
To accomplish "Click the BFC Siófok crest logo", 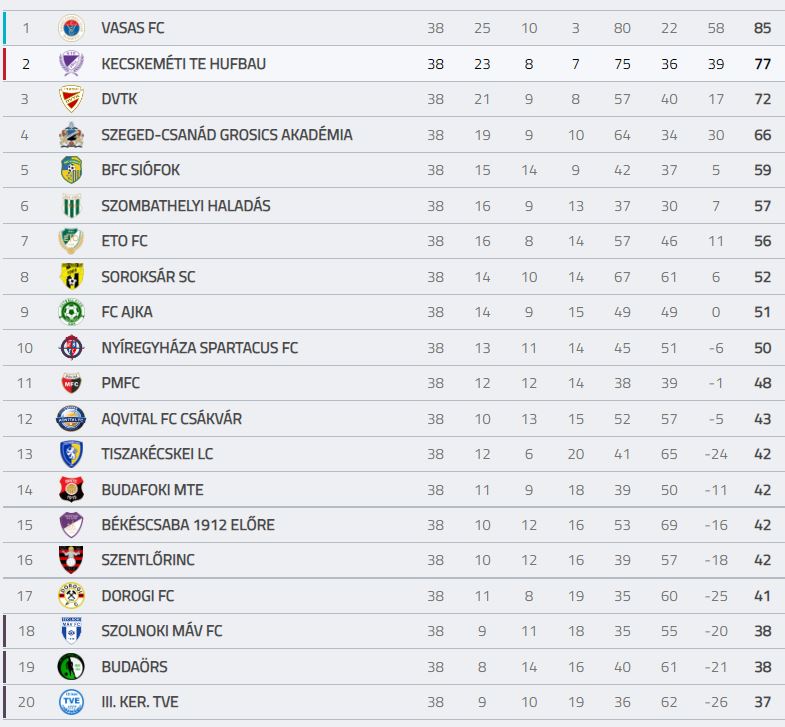I will (x=71, y=170).
